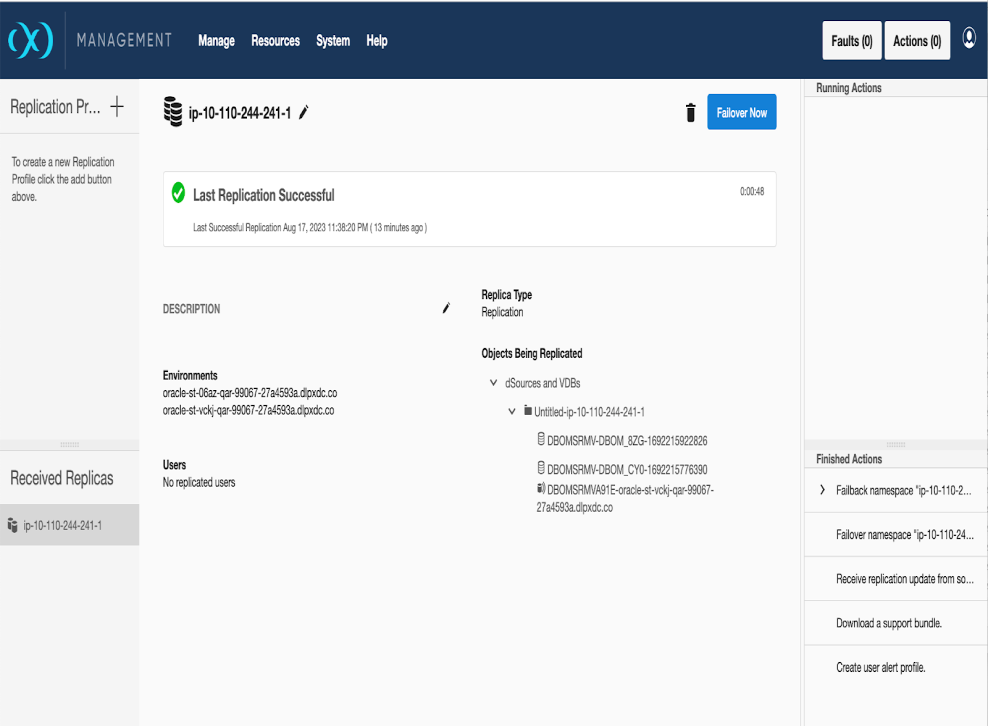Click the Download a support bundle action
The width and height of the screenshot is (988, 726).
click(889, 623)
